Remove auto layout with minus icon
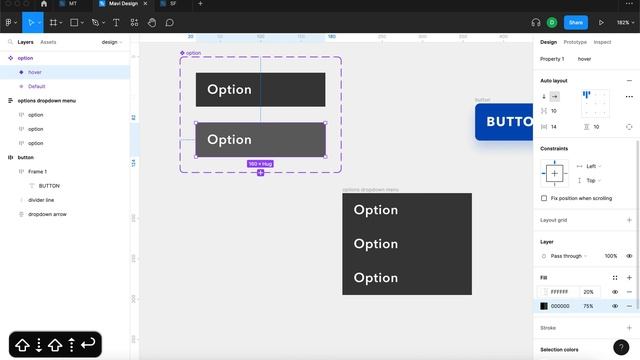640x360 pixels. click(x=629, y=80)
